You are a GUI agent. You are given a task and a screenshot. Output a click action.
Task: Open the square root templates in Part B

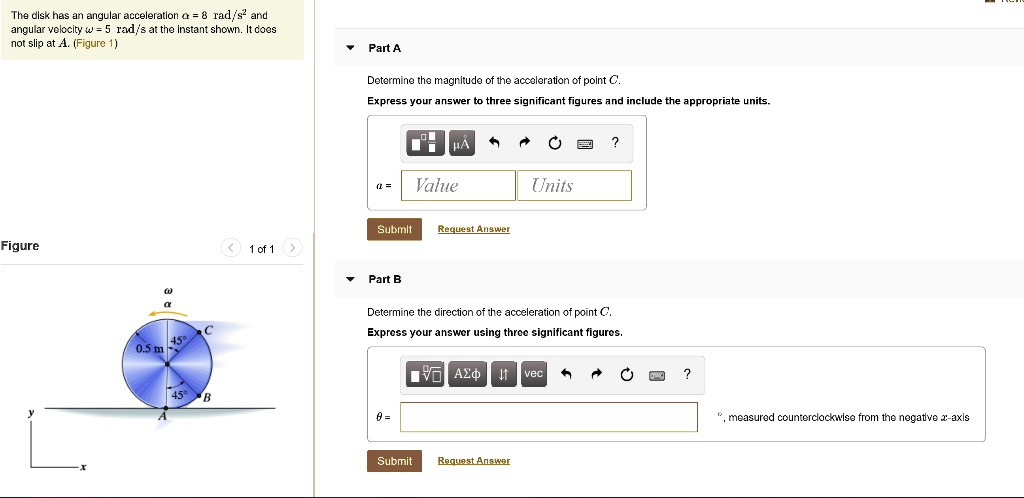[x=426, y=375]
